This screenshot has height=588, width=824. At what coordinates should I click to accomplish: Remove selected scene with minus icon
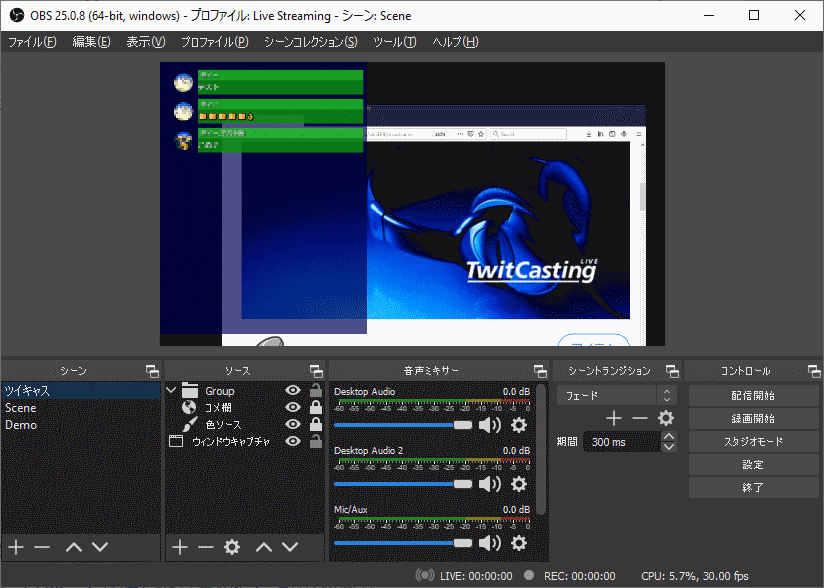click(x=42, y=547)
